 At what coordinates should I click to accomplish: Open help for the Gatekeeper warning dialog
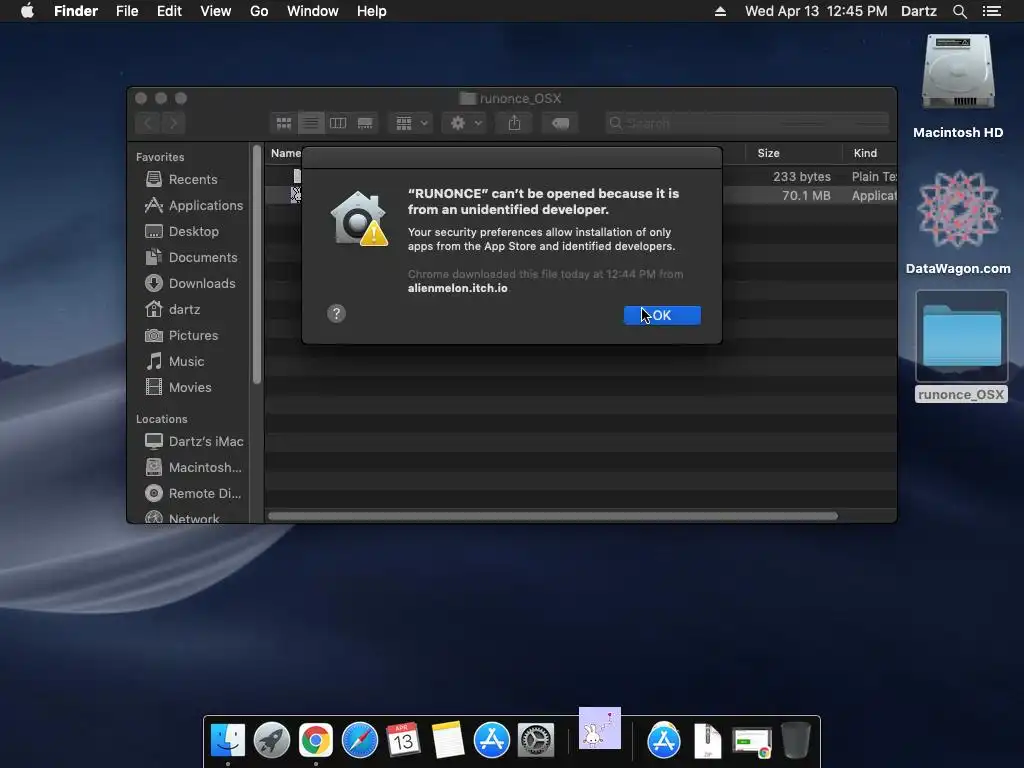click(336, 313)
